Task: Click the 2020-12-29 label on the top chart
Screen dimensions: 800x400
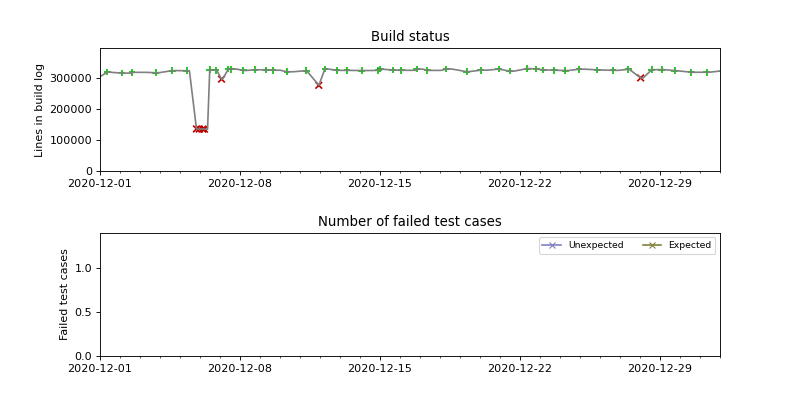Action: (x=660, y=184)
